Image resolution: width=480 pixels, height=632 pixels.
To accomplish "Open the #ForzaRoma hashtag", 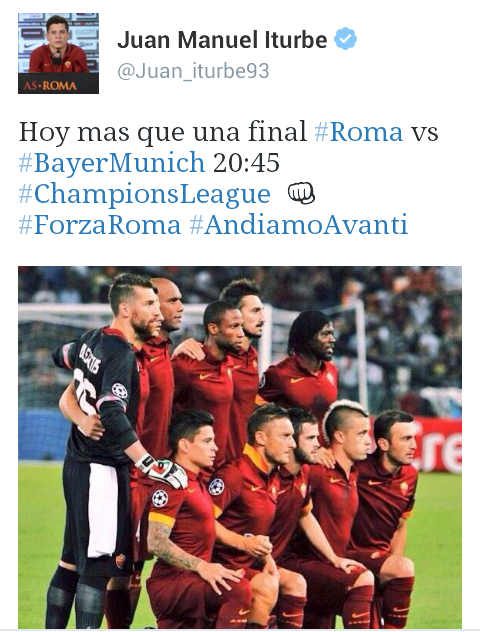I will (100, 225).
